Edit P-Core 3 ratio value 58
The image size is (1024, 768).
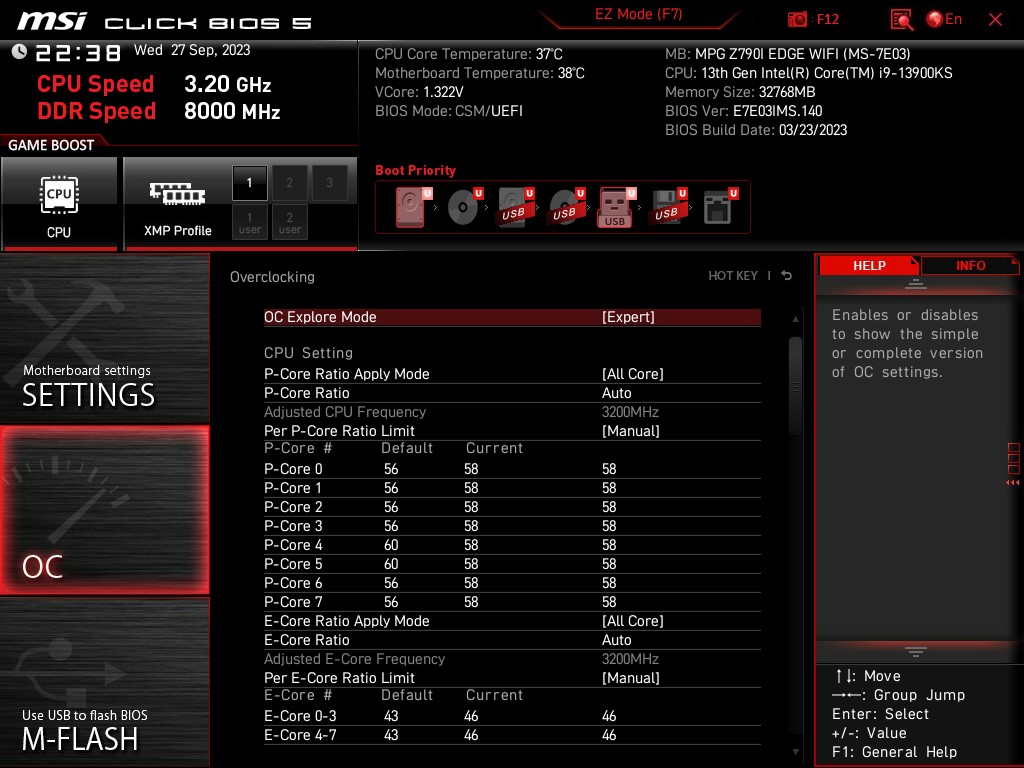click(609, 526)
